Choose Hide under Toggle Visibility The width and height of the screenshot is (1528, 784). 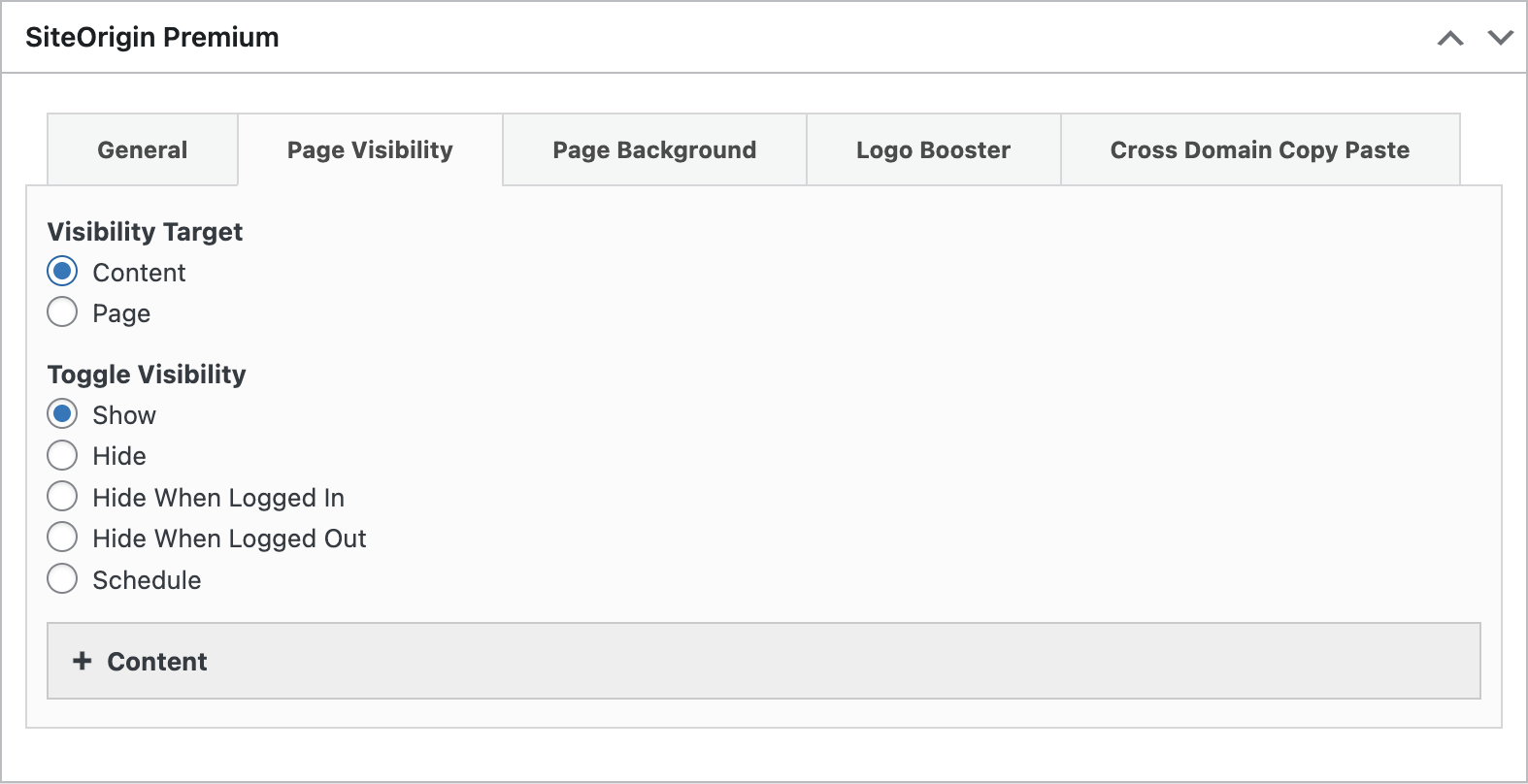pyautogui.click(x=62, y=455)
